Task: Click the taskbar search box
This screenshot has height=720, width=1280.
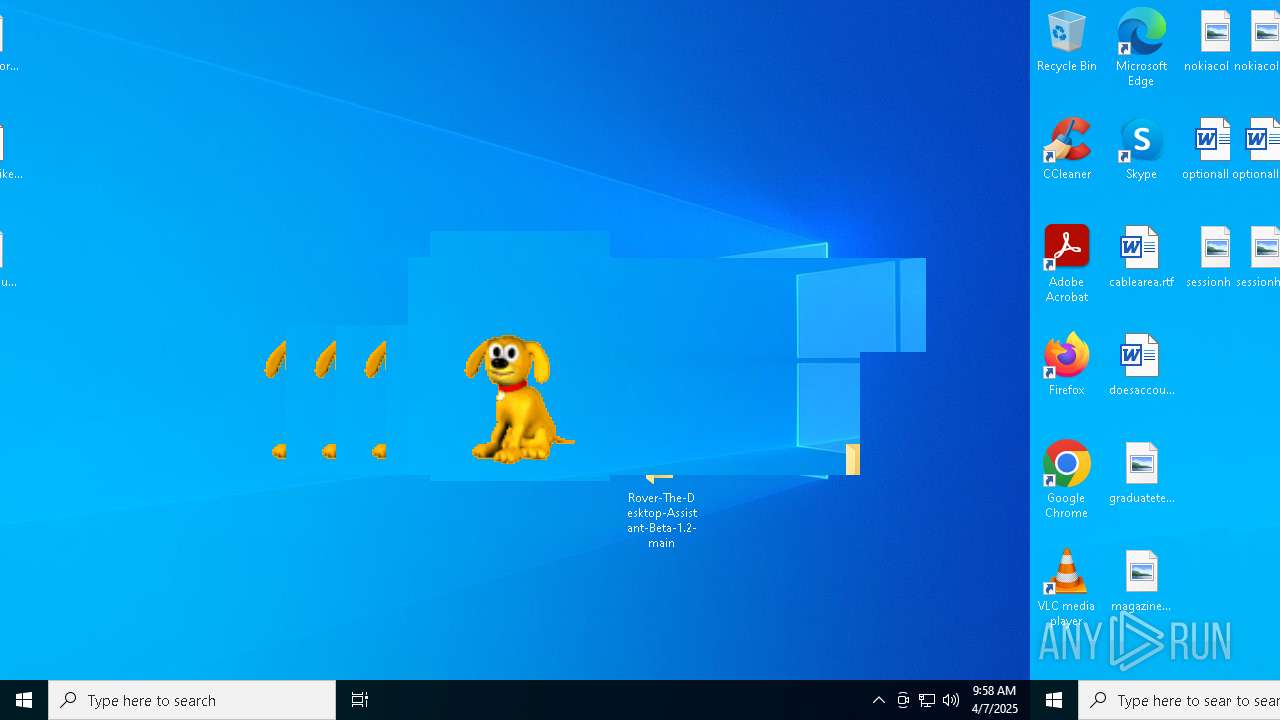Action: 192,700
